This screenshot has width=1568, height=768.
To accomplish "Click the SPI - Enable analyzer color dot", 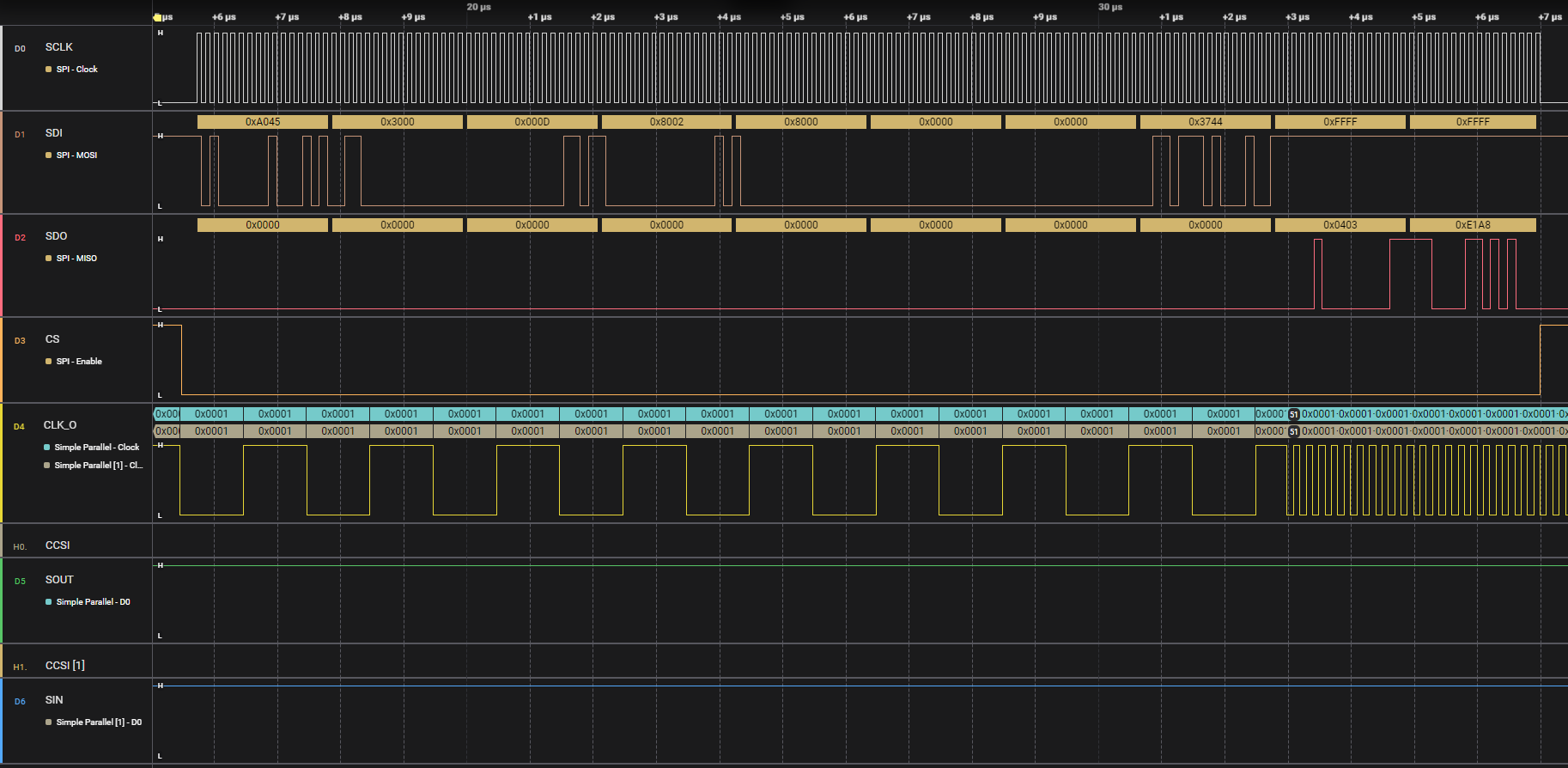I will click(49, 362).
